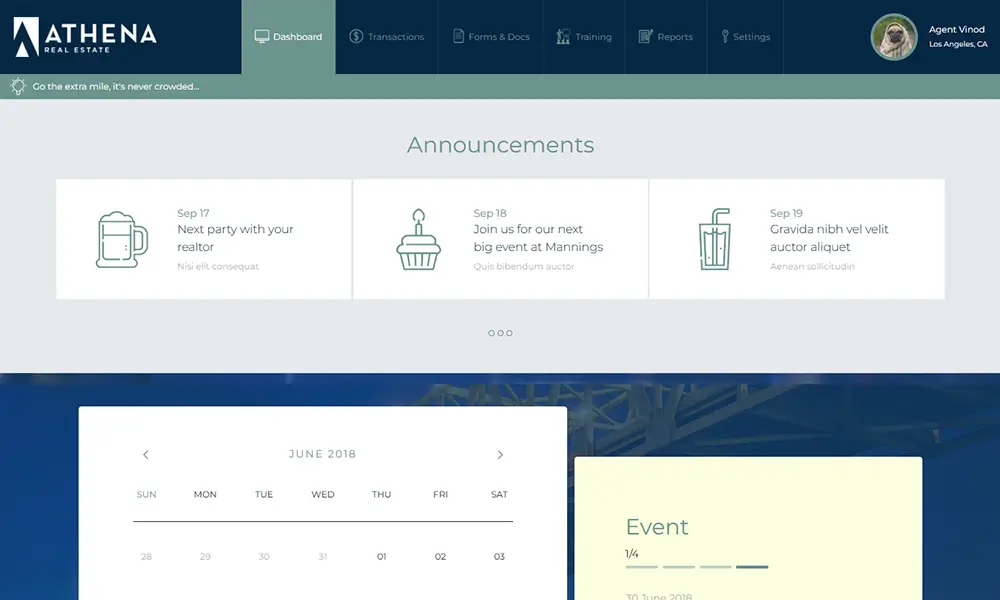Select the second announcements carousel dot
Image resolution: width=1000 pixels, height=600 pixels.
(x=500, y=333)
